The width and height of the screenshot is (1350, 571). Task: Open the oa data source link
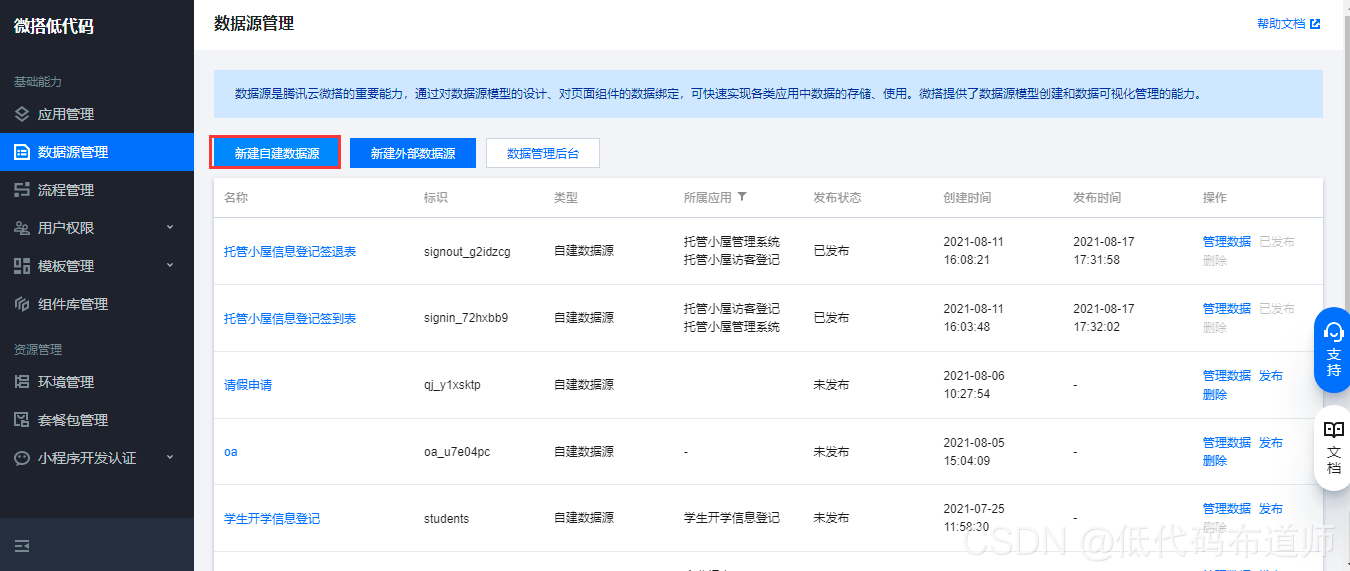pos(231,452)
